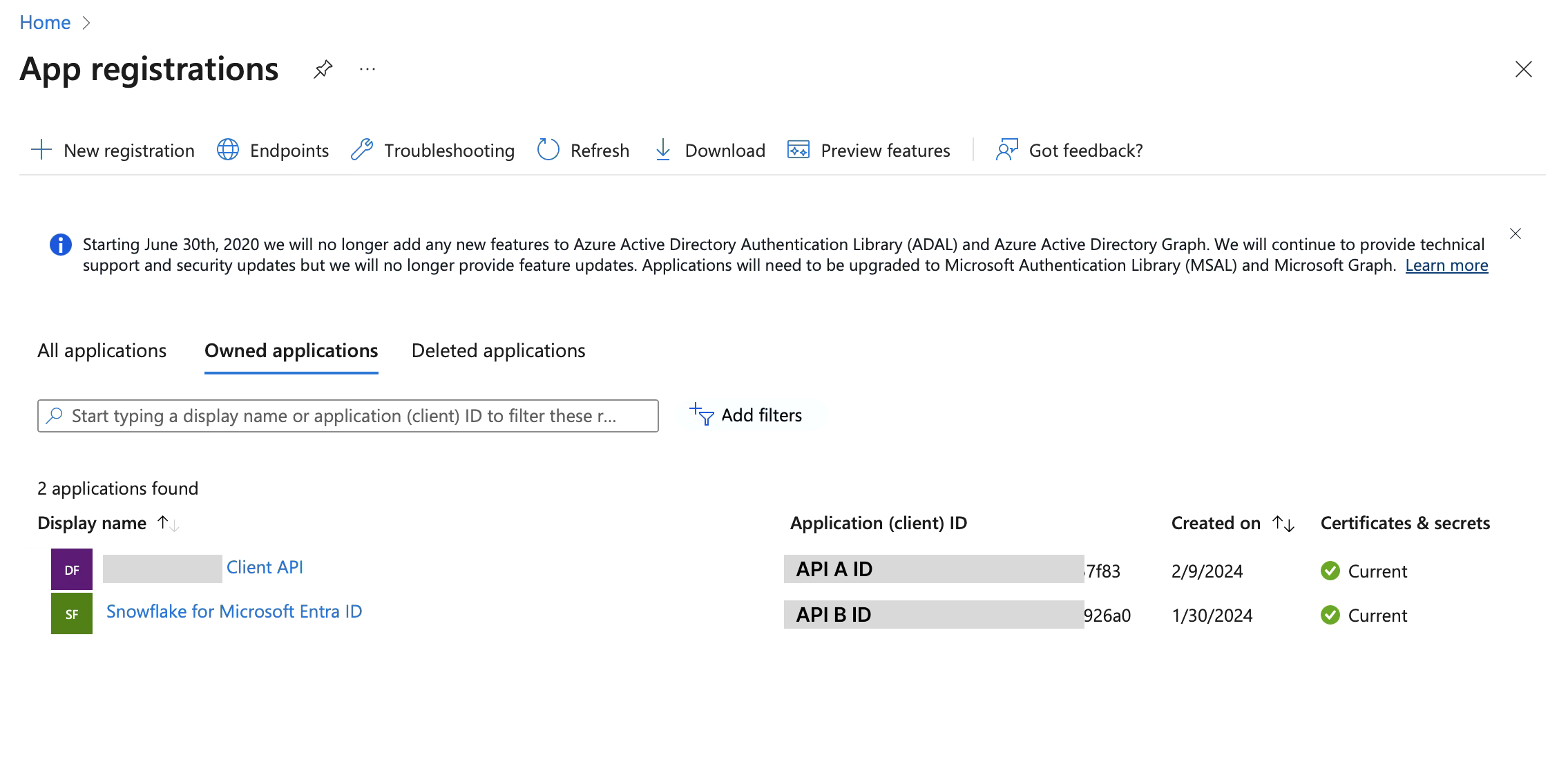Click the Learn more link

[x=1446, y=265]
